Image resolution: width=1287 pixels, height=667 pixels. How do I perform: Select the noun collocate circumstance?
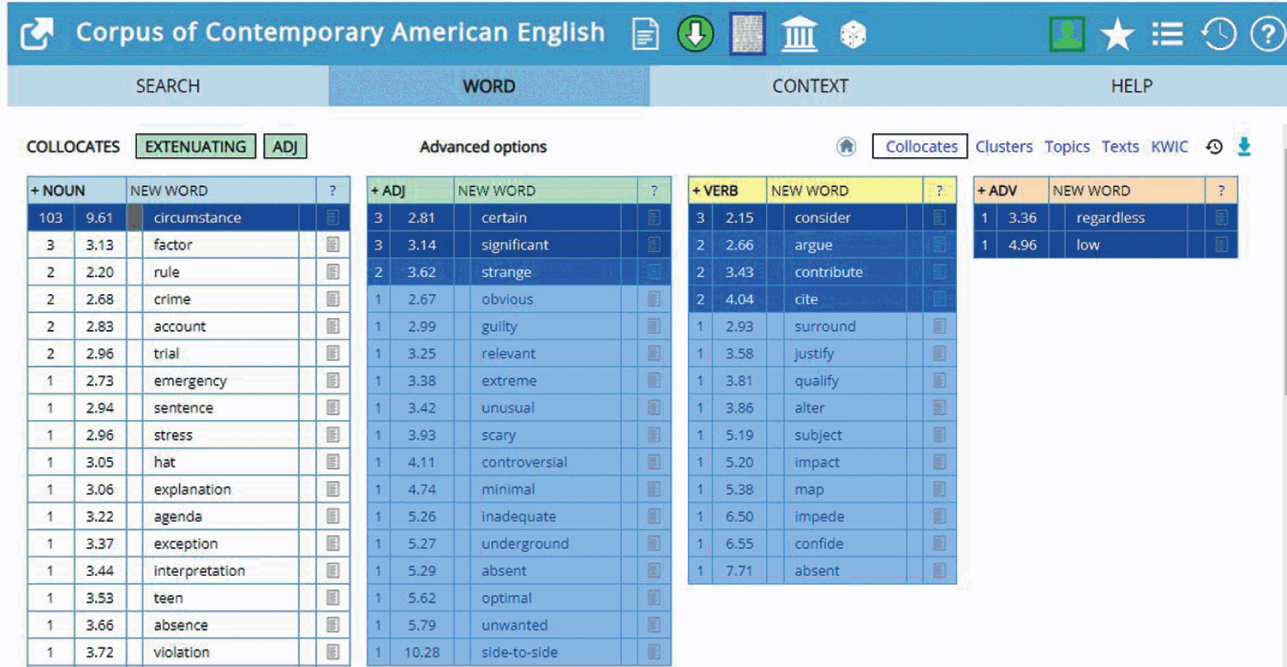coord(197,217)
